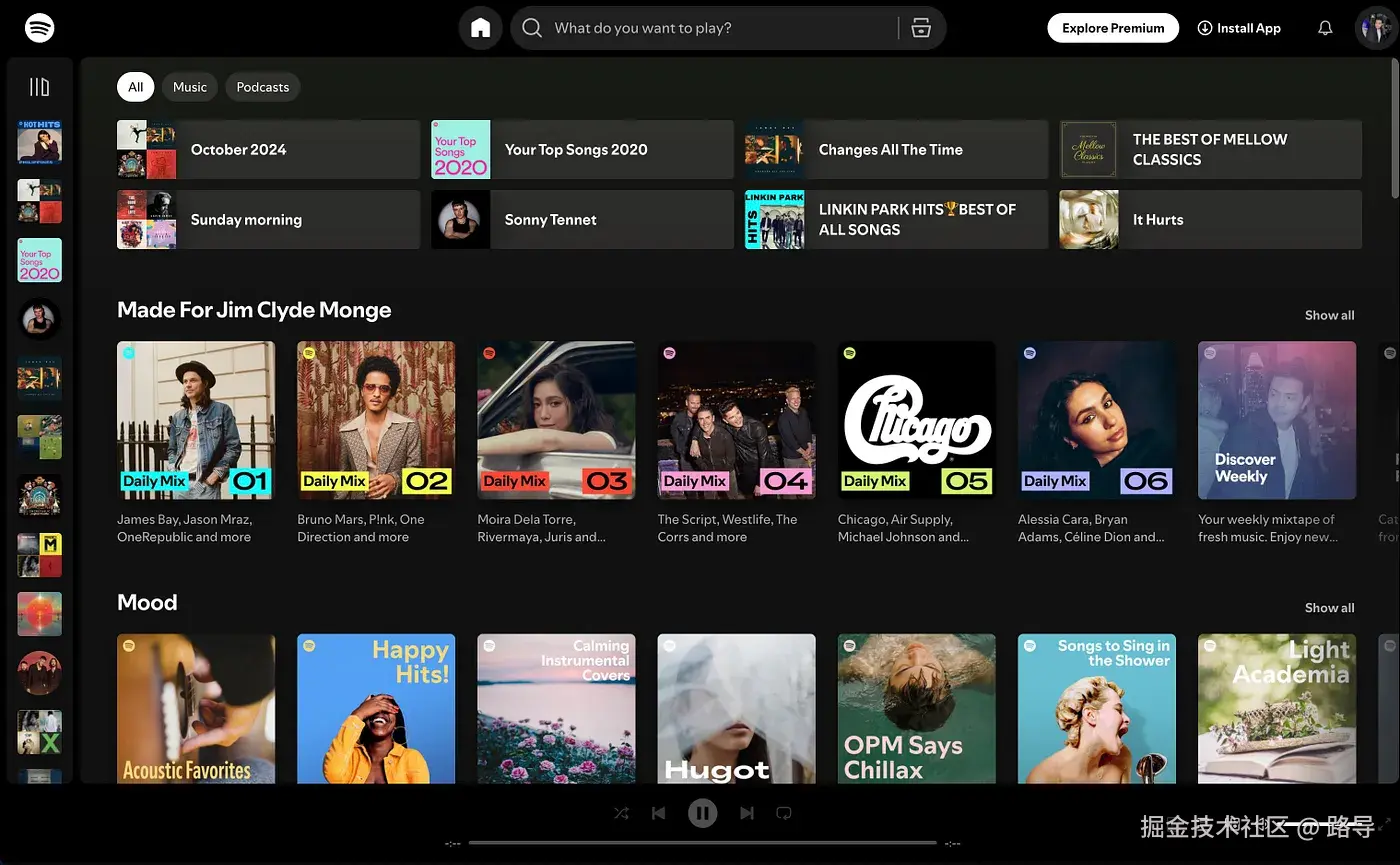Skip to previous track

click(658, 813)
